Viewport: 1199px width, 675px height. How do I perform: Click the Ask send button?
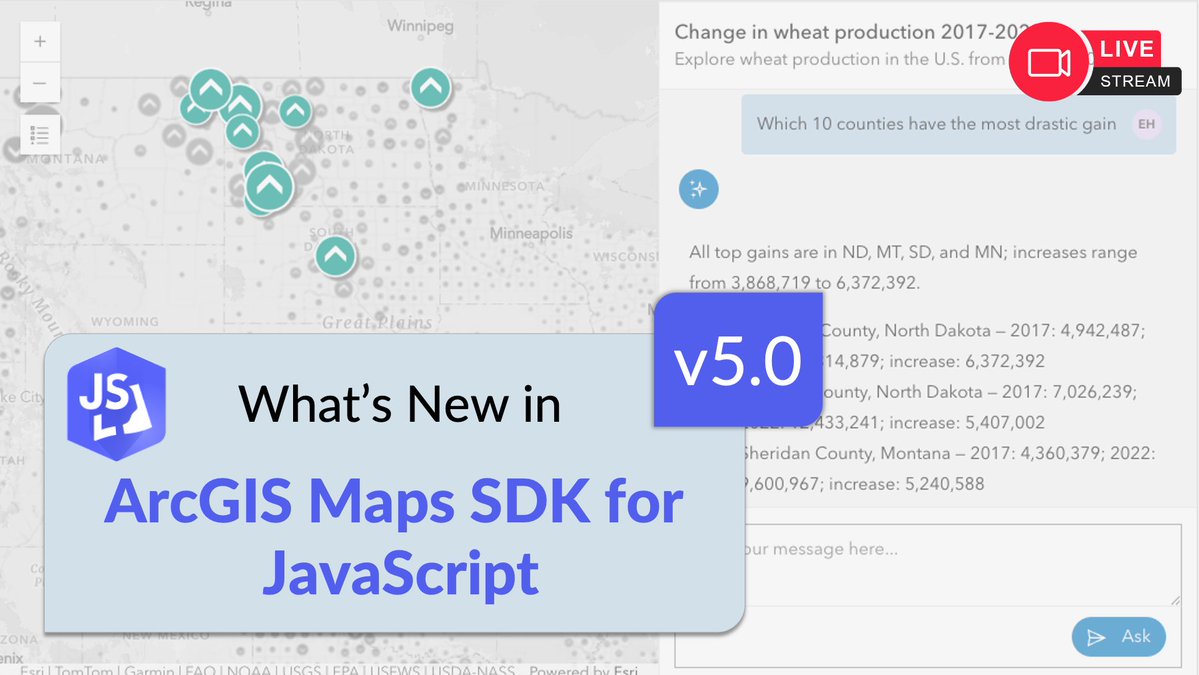(x=1118, y=637)
